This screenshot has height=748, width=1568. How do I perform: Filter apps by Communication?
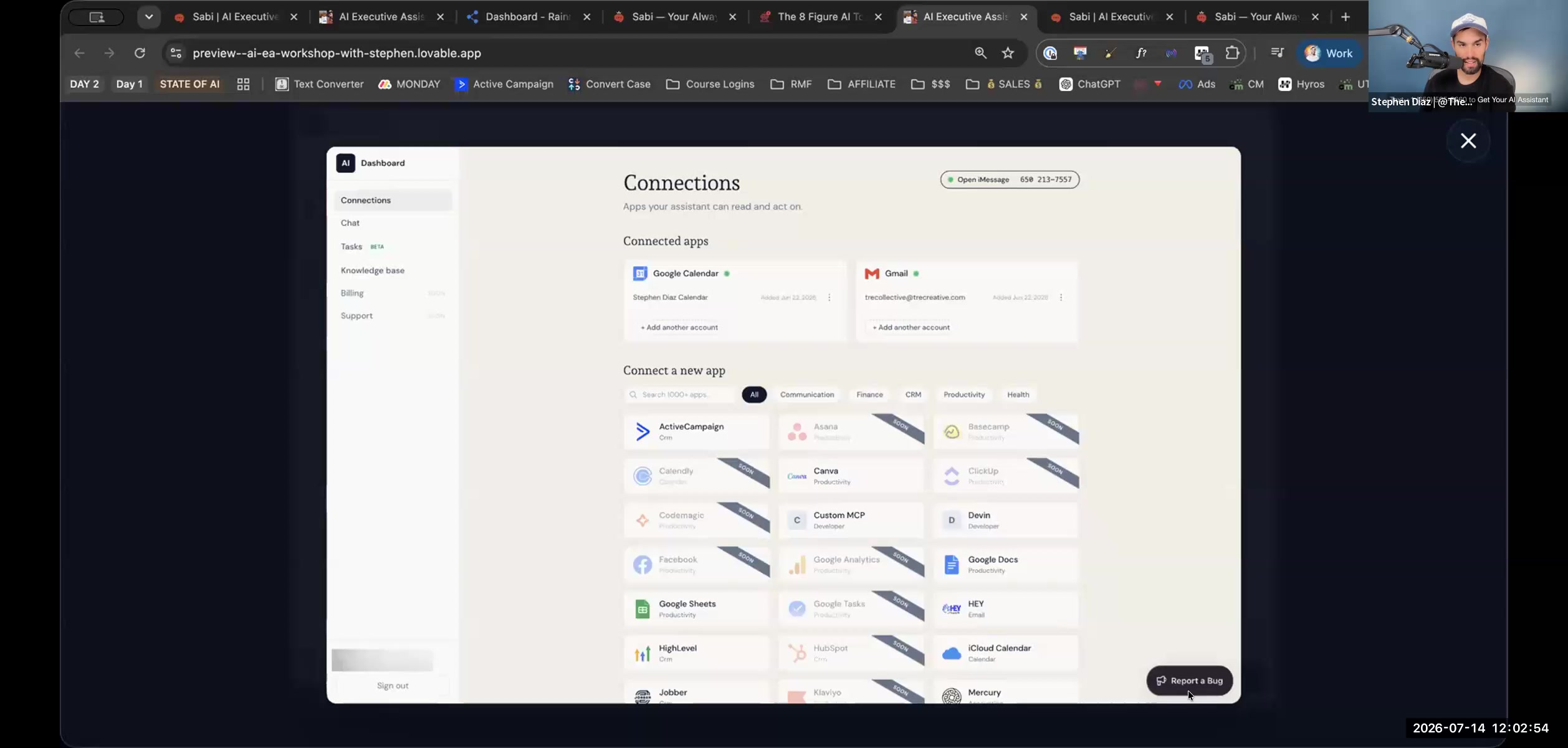pos(807,395)
